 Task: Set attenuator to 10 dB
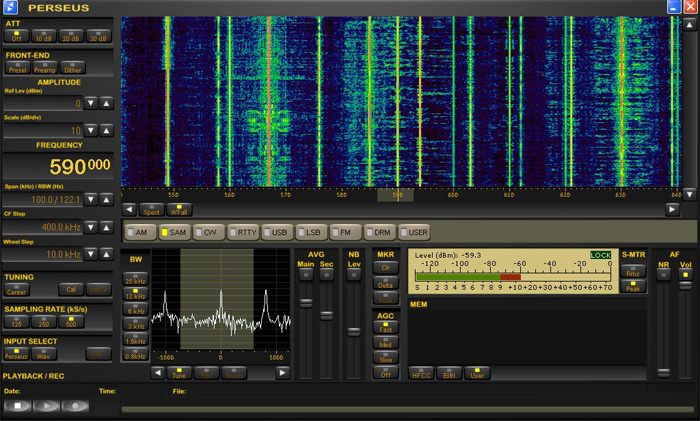click(x=44, y=36)
